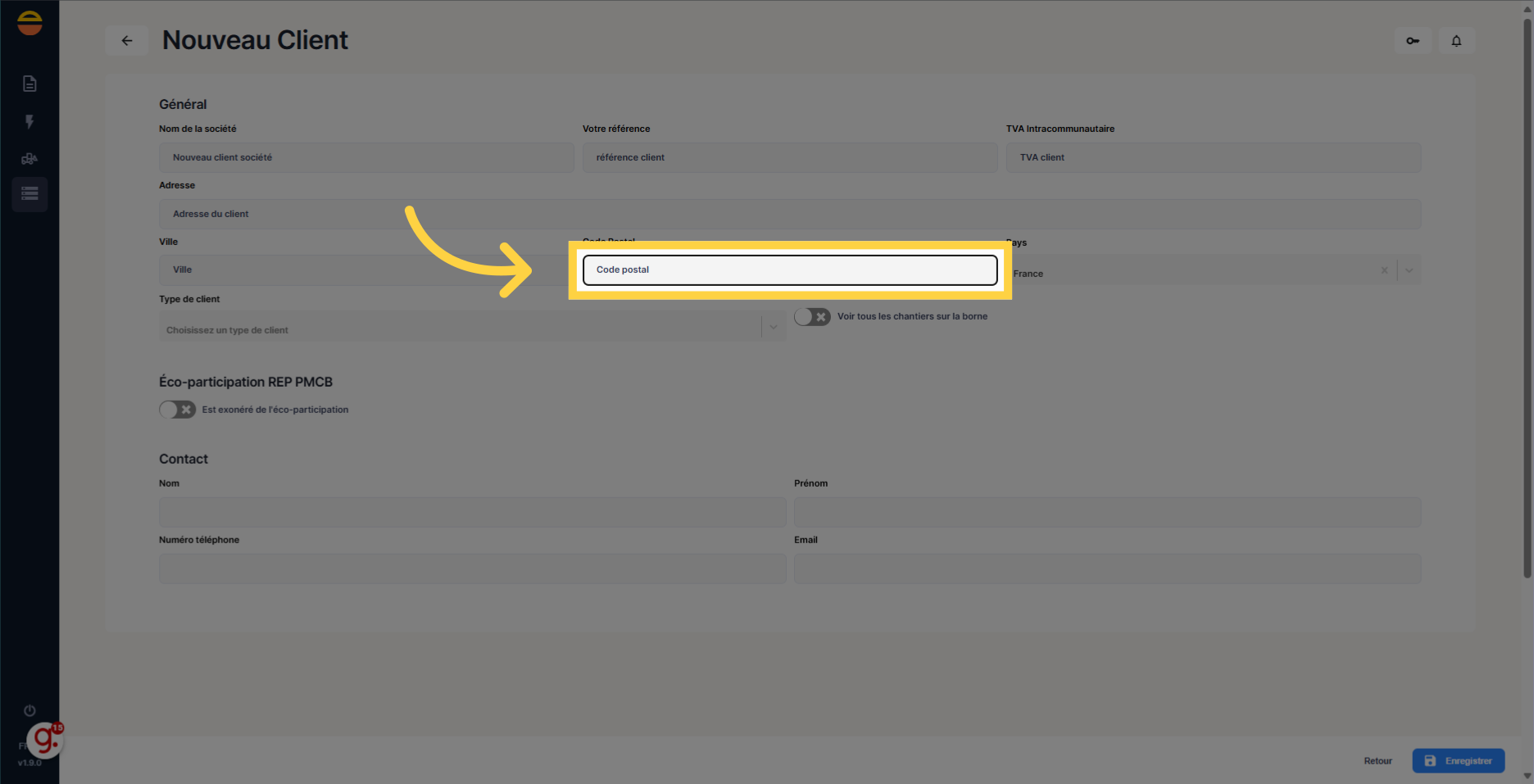This screenshot has width=1534, height=784.
Task: Click the Enregistrer button
Action: [1459, 761]
